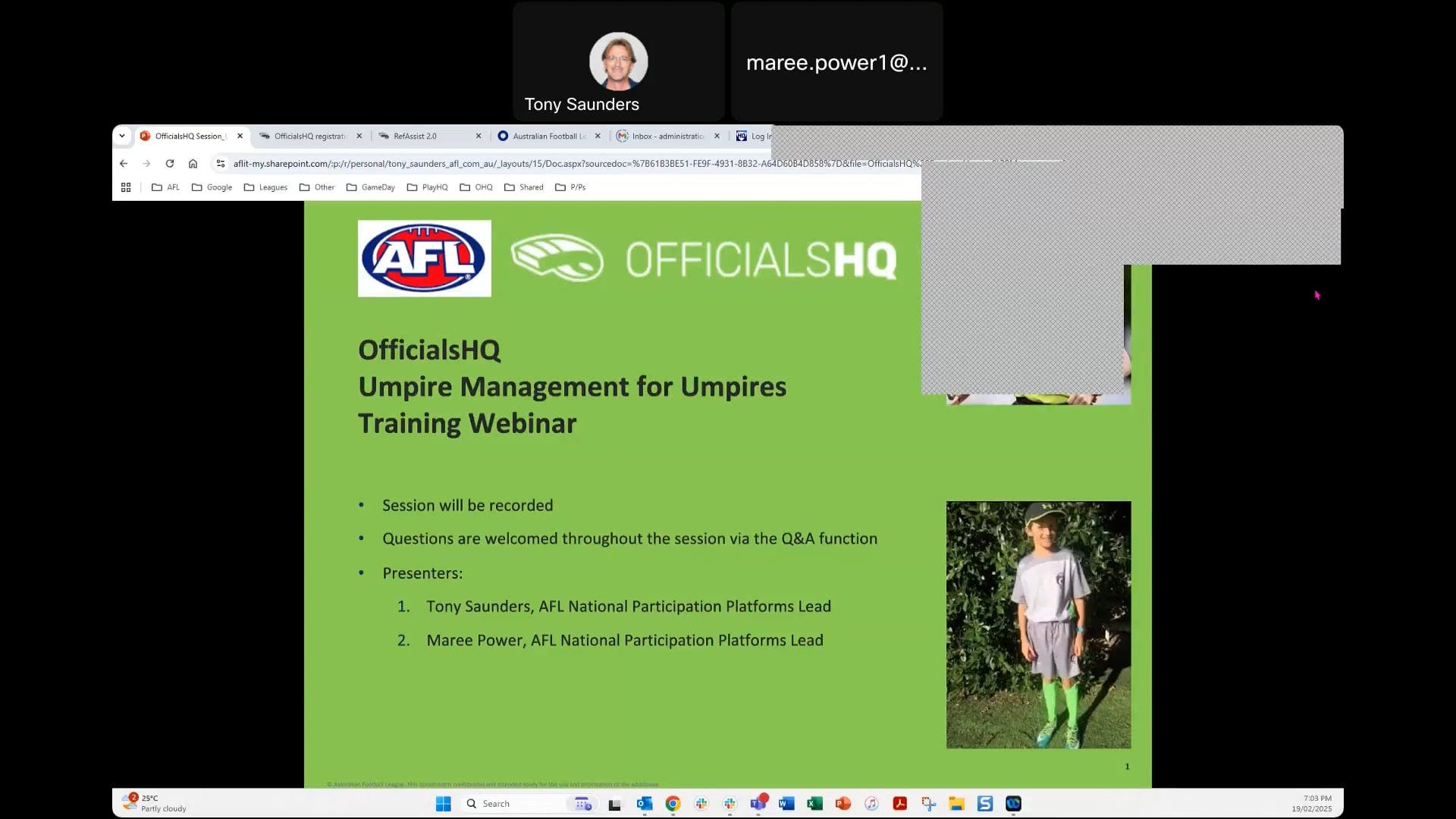Expand the tab search dropdown arrow
Viewport: 1456px width, 819px height.
(x=122, y=136)
